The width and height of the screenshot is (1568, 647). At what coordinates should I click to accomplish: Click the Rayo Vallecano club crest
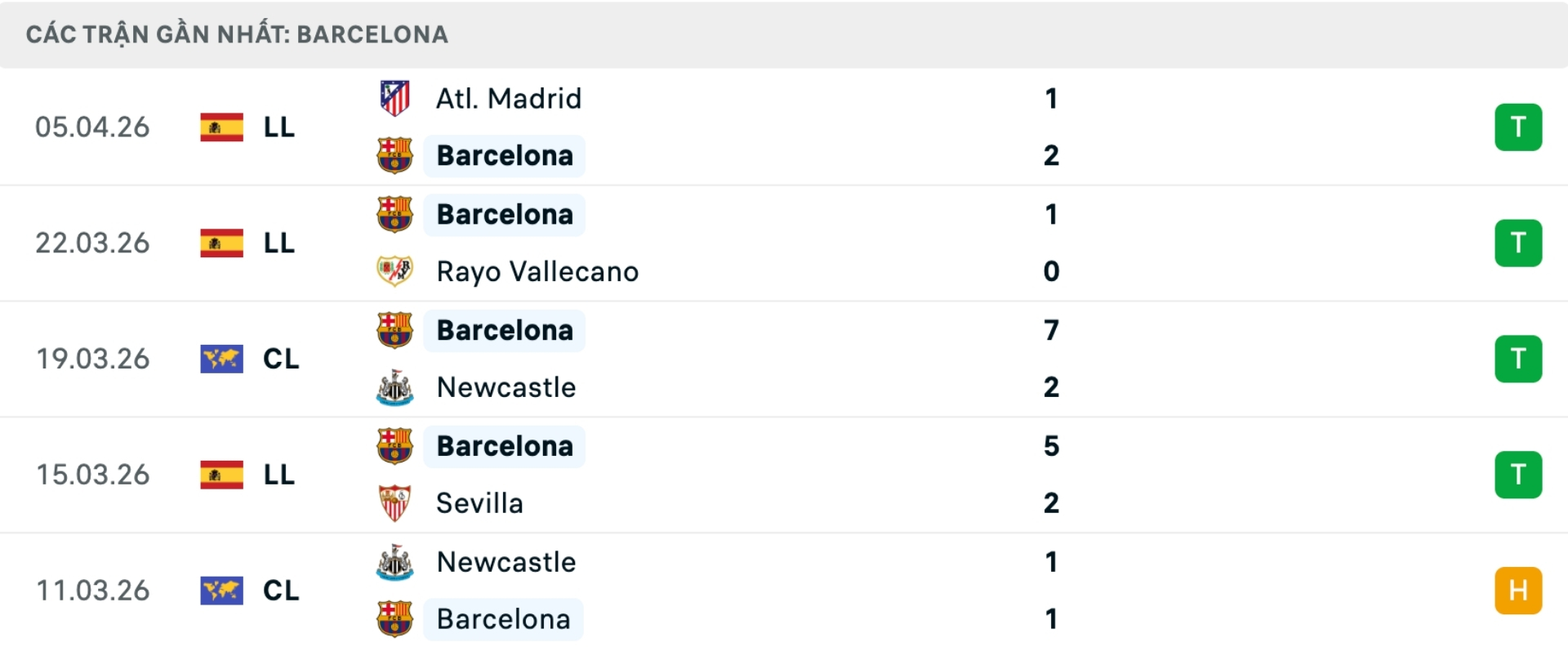coord(394,271)
